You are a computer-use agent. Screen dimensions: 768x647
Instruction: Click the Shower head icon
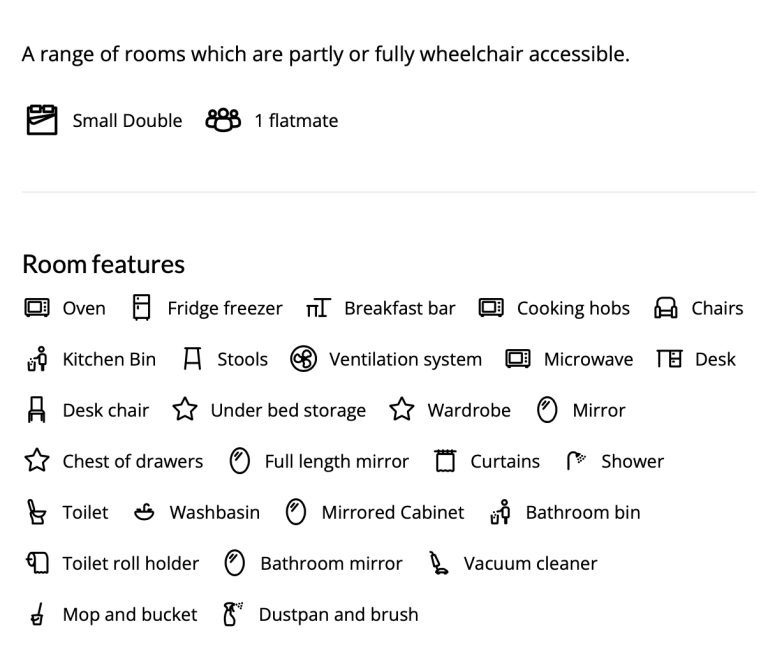(576, 460)
